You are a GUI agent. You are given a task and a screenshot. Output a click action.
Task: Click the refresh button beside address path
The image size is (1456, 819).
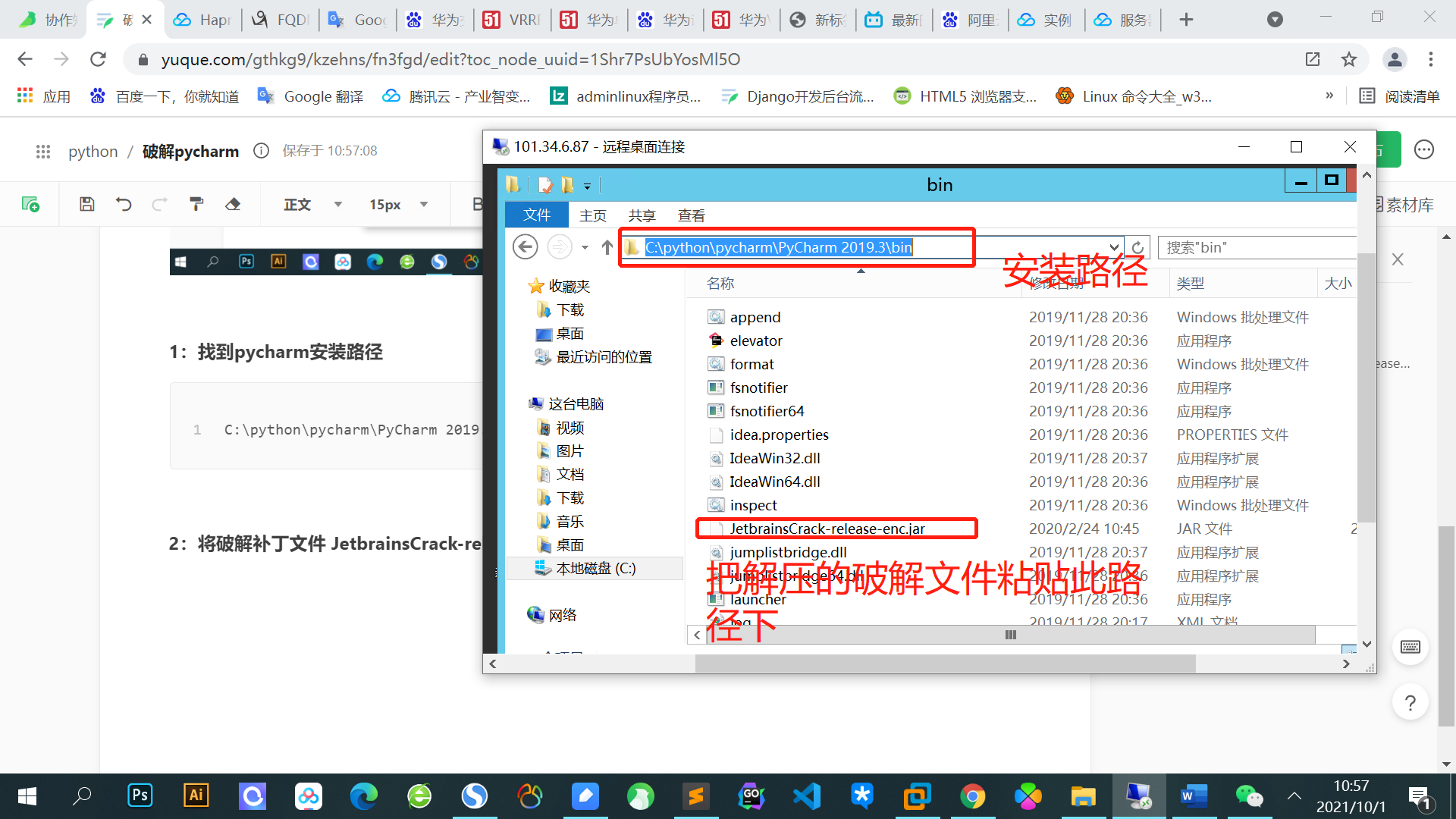[1137, 247]
